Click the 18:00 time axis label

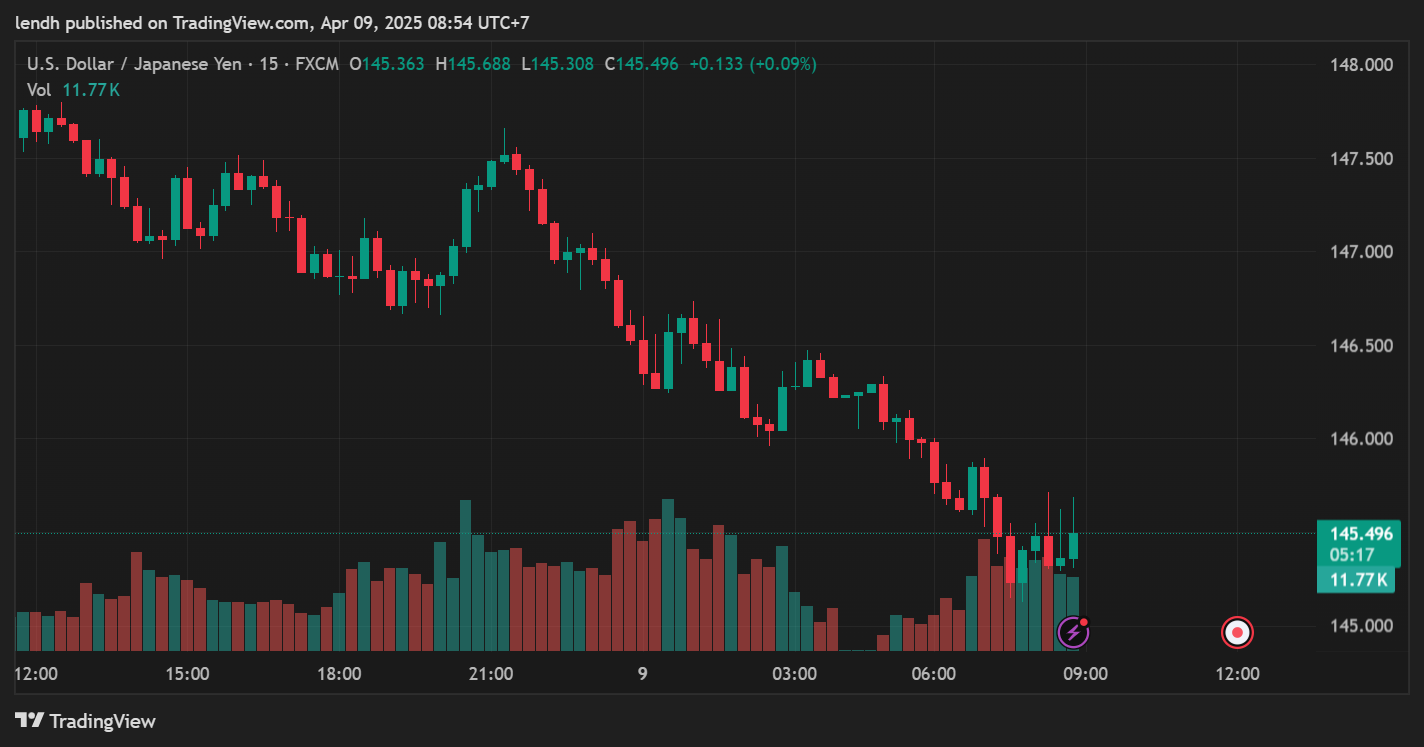(339, 674)
